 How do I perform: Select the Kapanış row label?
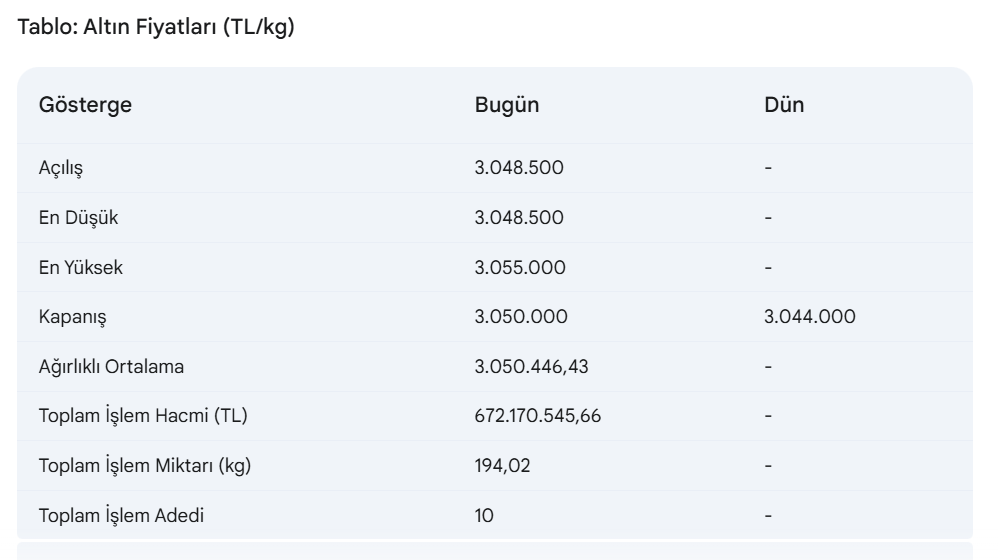72,317
